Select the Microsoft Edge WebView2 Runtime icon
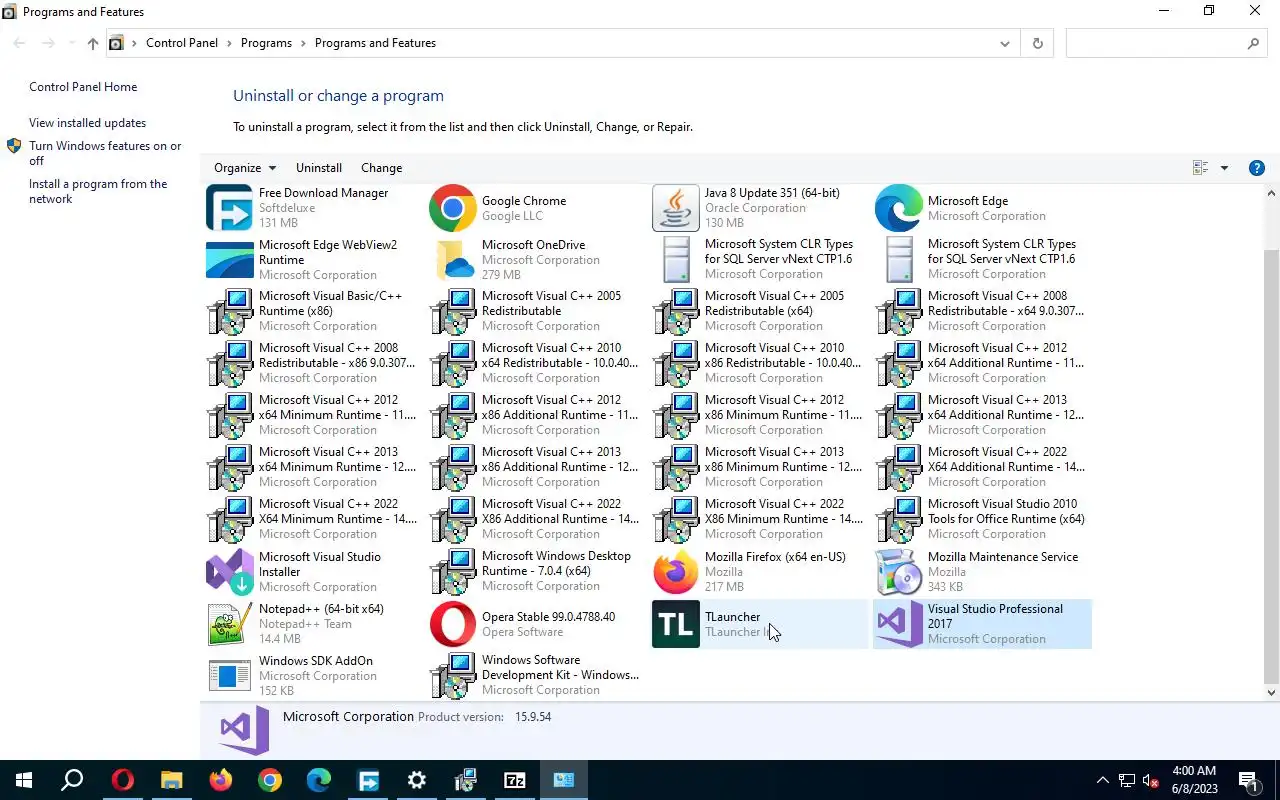This screenshot has height=800, width=1280. pos(229,260)
